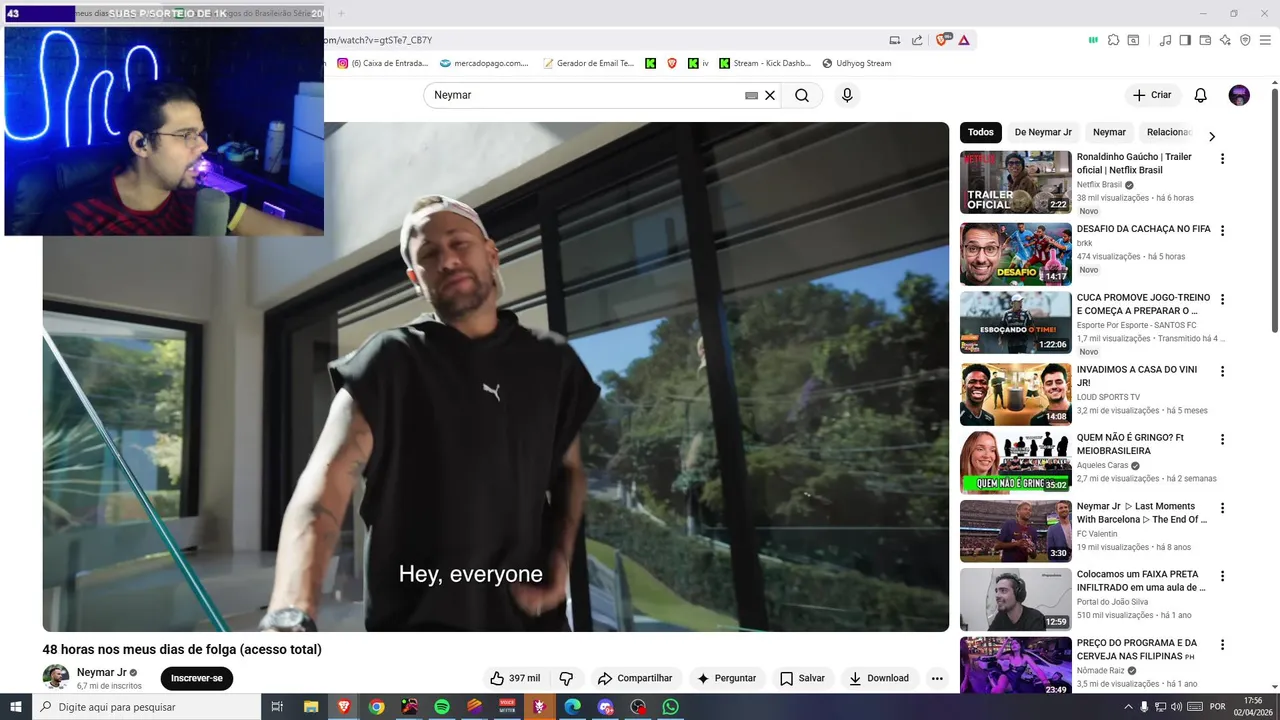Click the video player to pause
Image resolution: width=1280 pixels, height=720 pixels.
click(x=496, y=376)
